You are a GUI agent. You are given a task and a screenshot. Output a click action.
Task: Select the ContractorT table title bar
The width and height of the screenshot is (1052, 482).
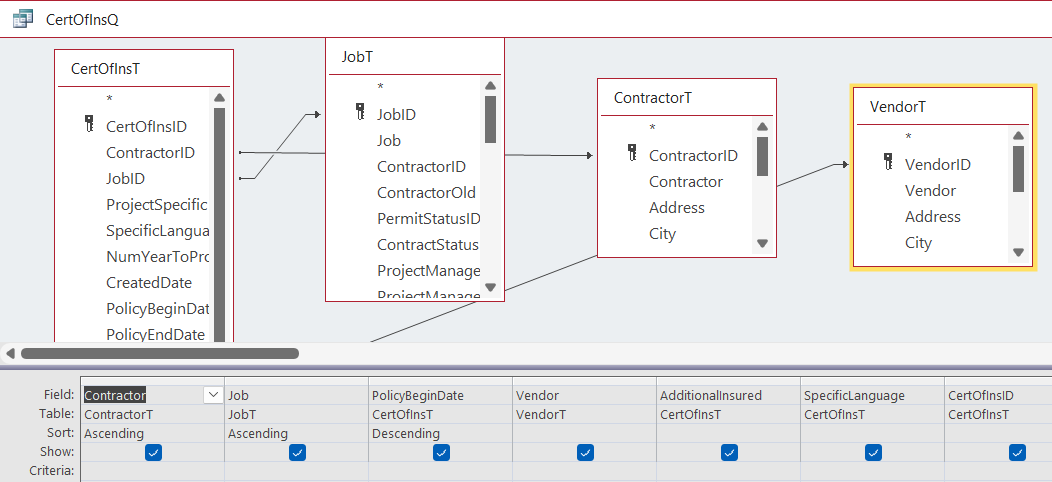[x=686, y=98]
